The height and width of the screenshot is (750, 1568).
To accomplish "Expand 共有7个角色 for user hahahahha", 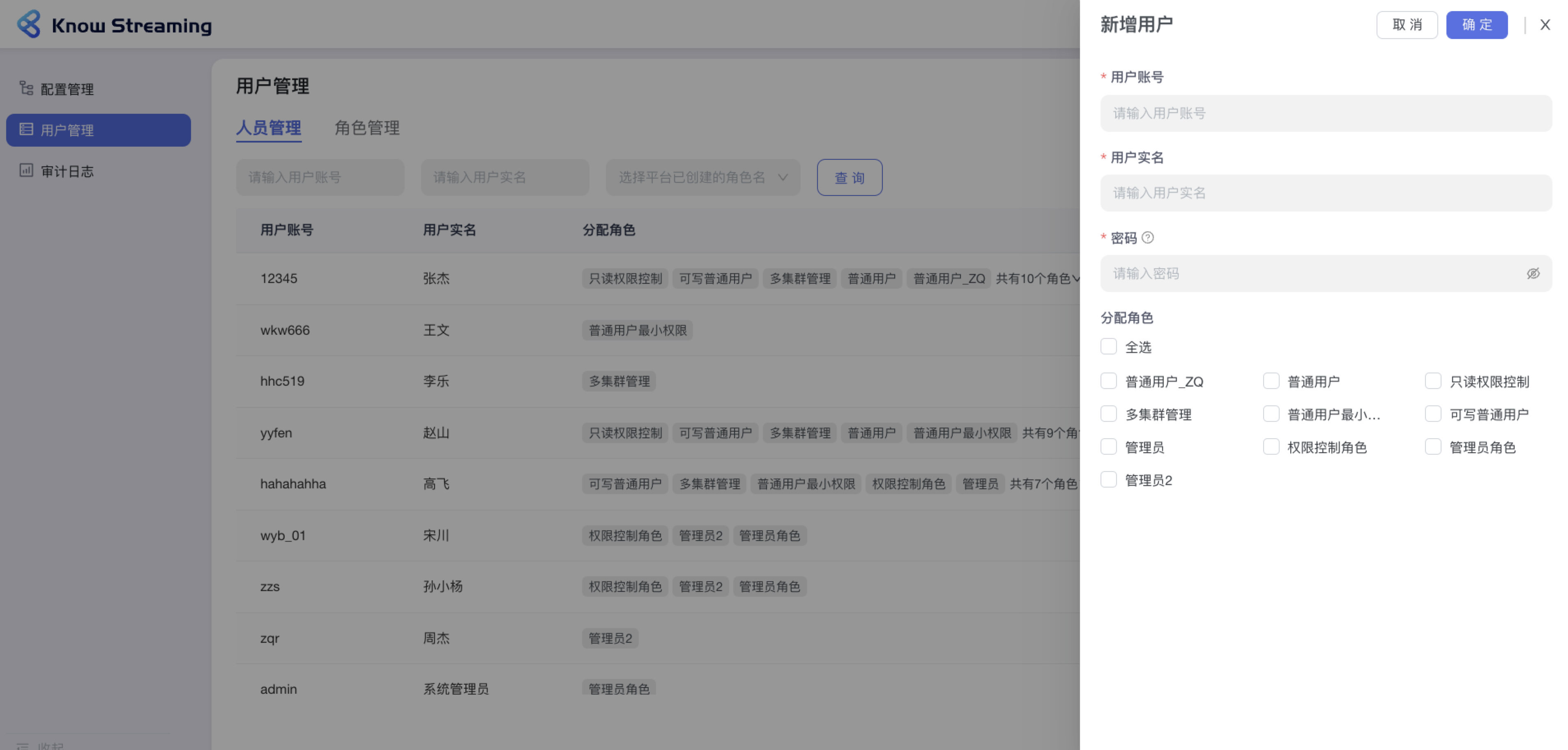I will (x=1043, y=484).
